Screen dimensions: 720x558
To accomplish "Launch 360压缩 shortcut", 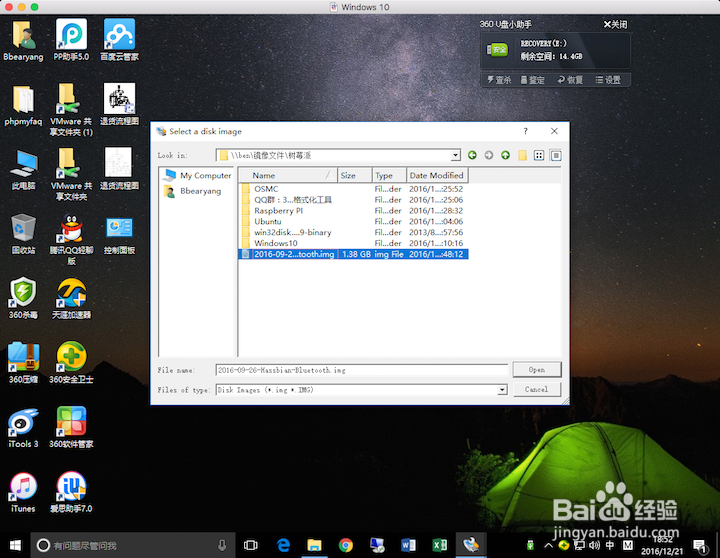I will (23, 363).
